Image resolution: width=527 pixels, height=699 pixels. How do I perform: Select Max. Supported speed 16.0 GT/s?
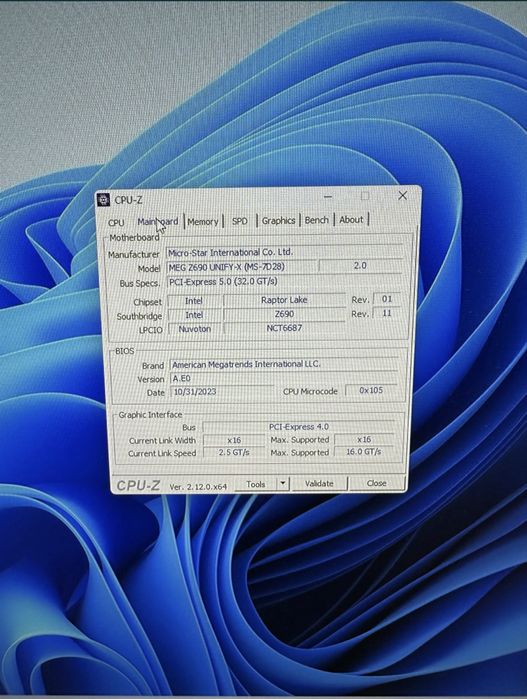(364, 452)
